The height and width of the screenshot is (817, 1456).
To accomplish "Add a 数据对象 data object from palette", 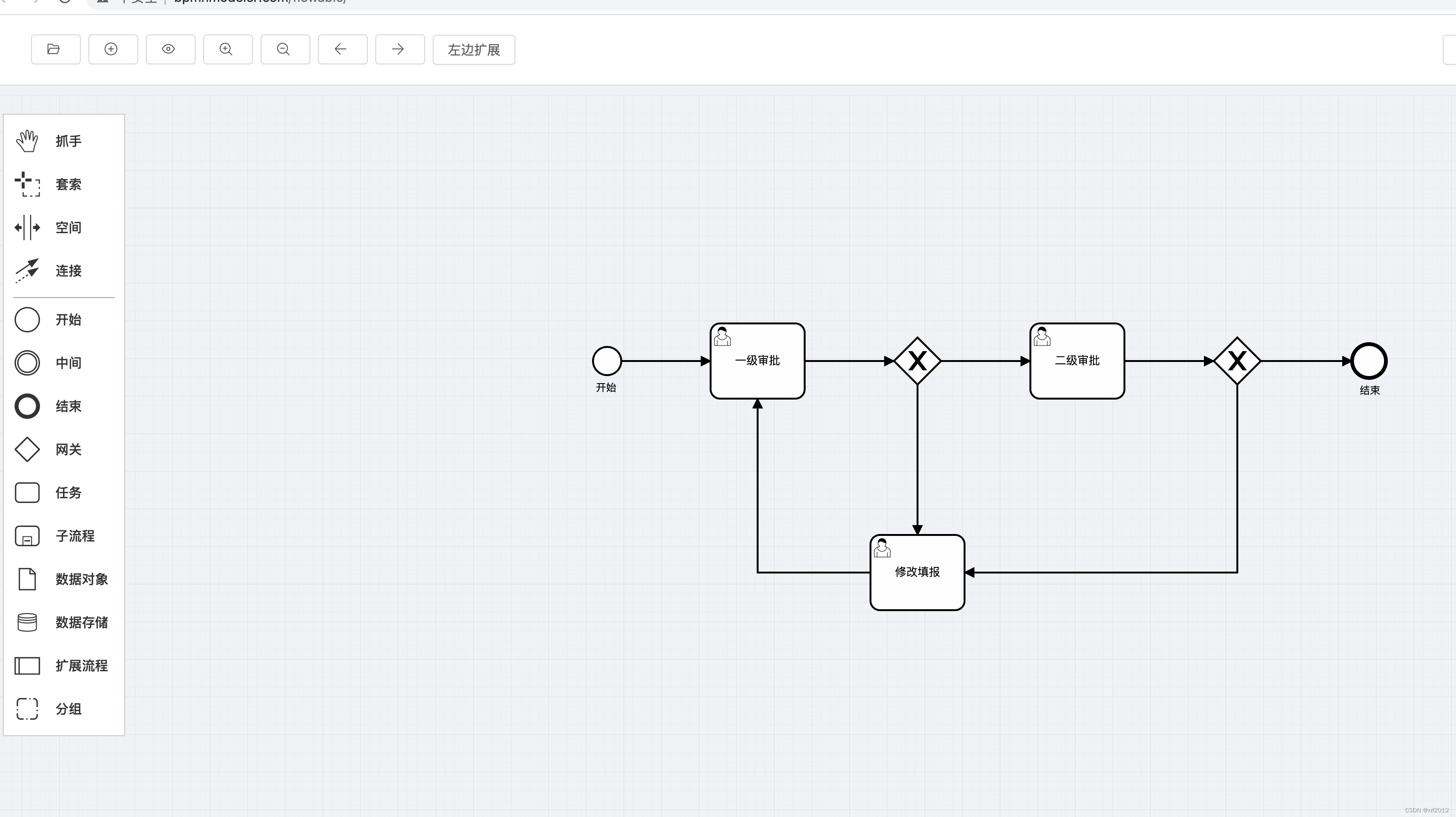I will (27, 579).
